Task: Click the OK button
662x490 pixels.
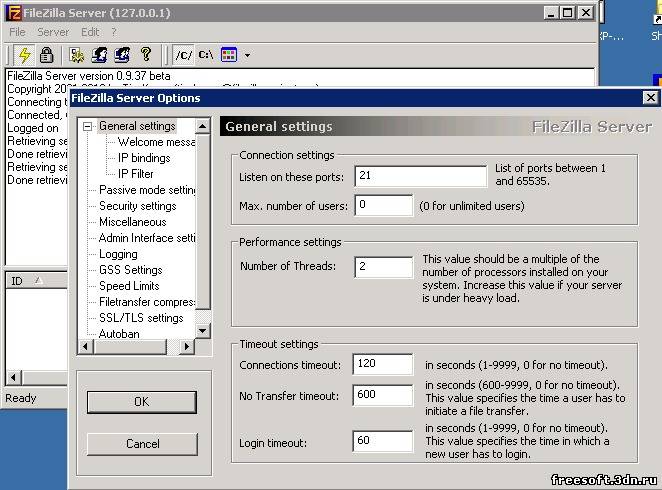Action: (x=142, y=402)
